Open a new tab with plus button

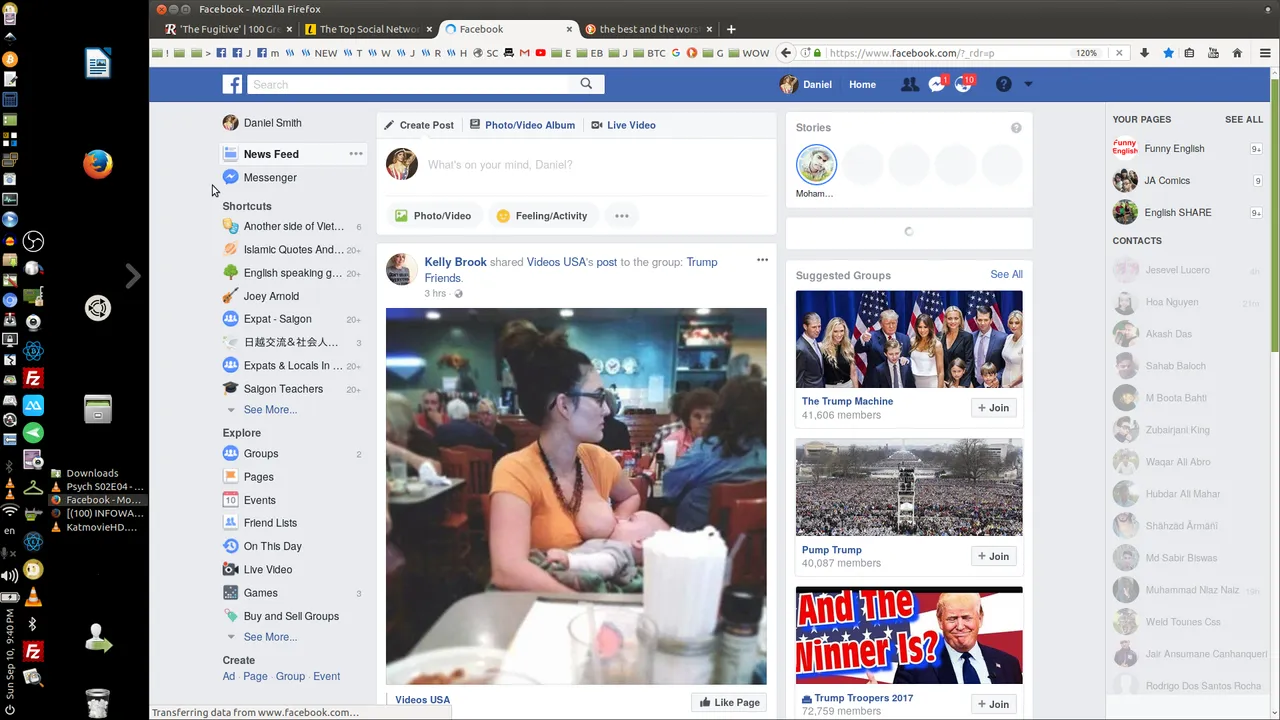731,29
